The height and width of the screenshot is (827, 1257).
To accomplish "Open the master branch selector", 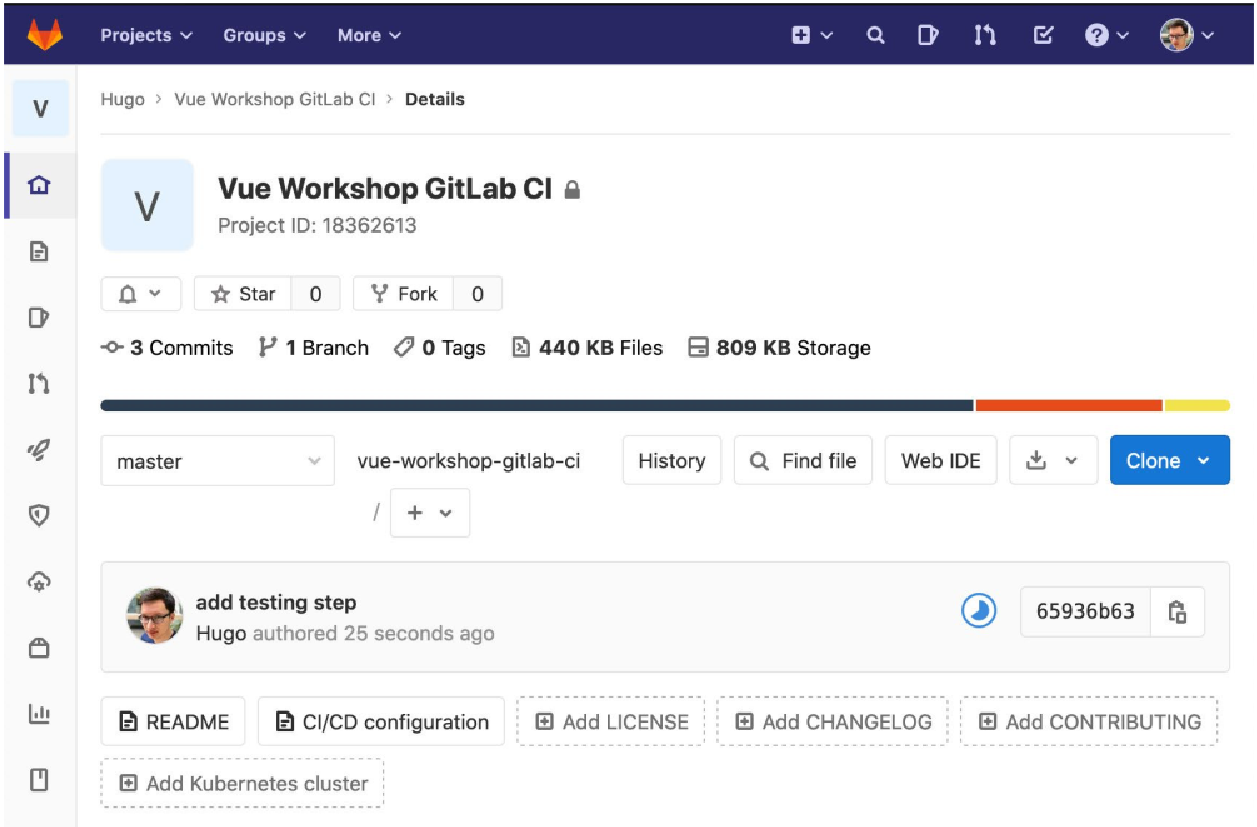I will pyautogui.click(x=218, y=461).
